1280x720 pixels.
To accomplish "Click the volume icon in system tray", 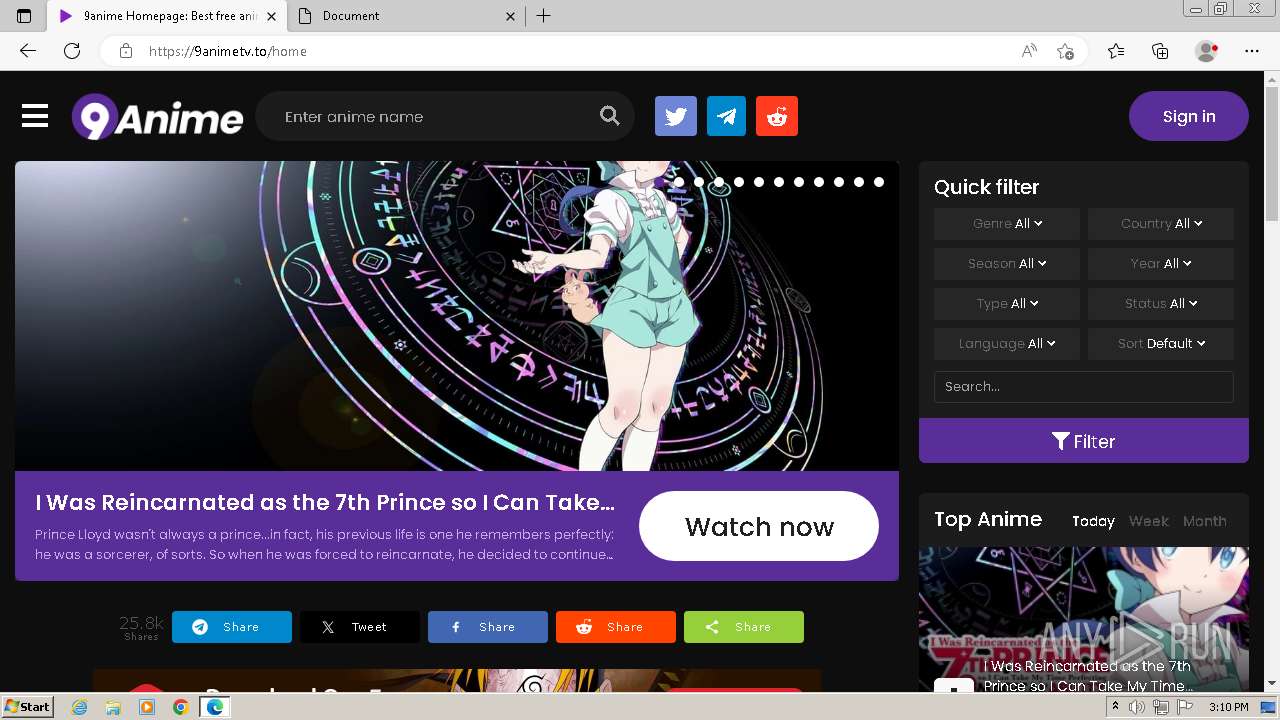I will click(1138, 707).
